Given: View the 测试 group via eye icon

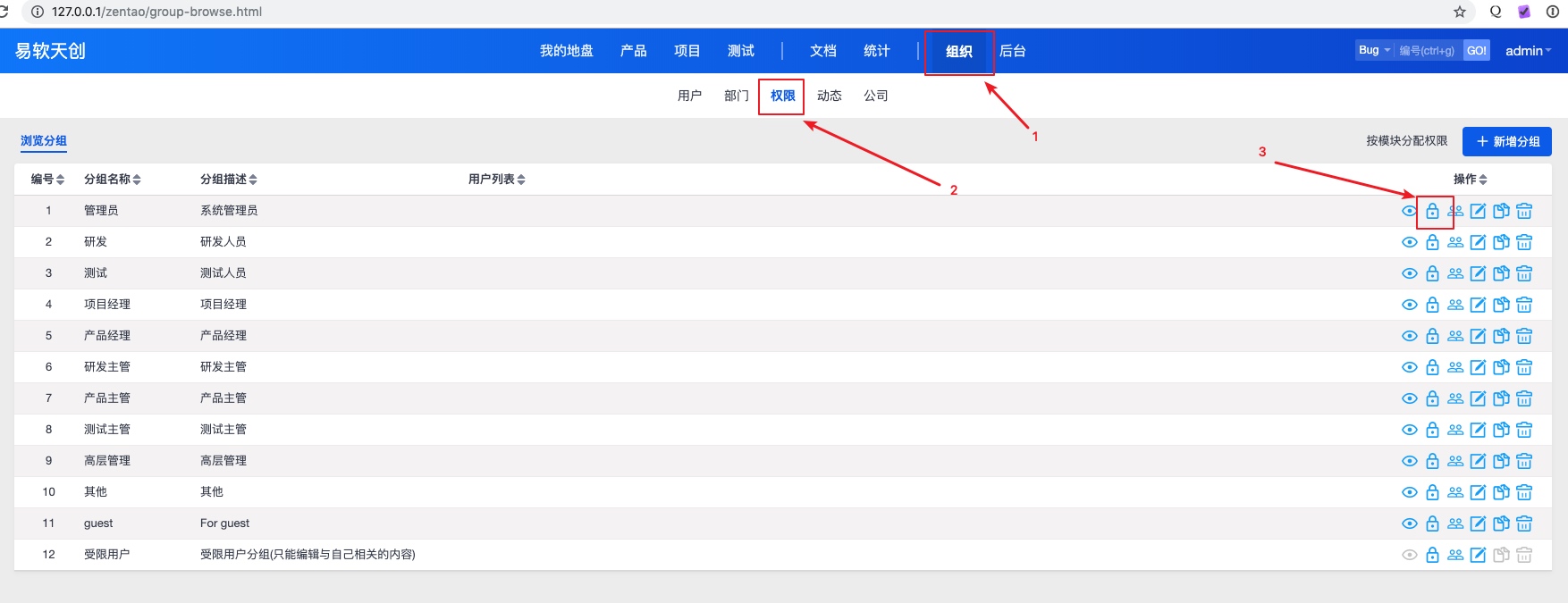Looking at the screenshot, I should coord(1410,273).
